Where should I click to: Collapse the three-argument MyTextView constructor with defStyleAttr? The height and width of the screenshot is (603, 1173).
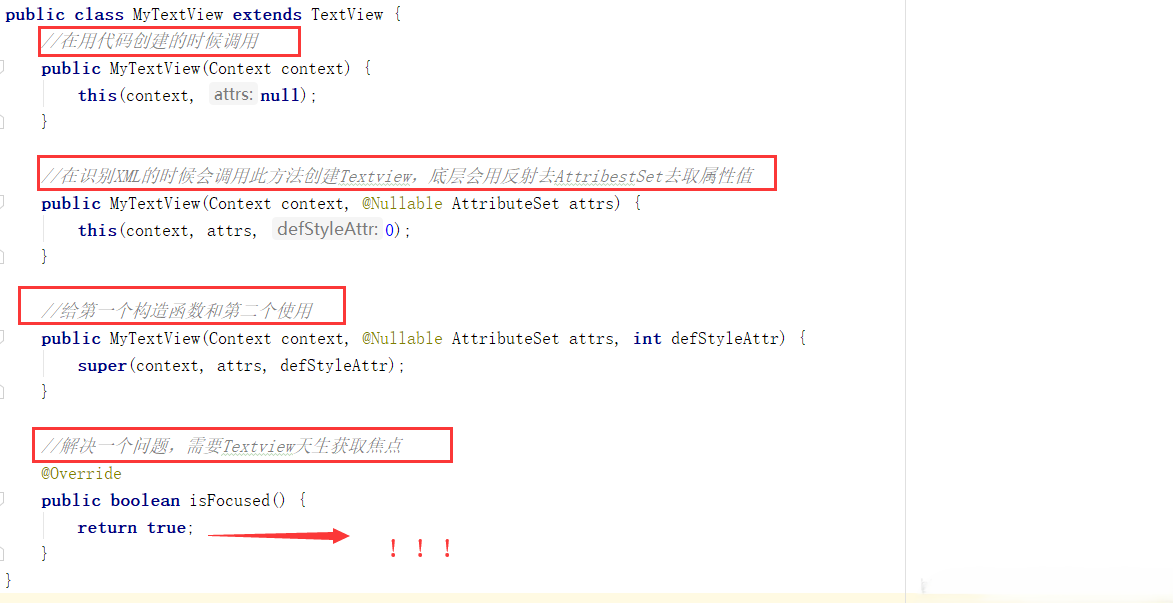pyautogui.click(x=1, y=338)
